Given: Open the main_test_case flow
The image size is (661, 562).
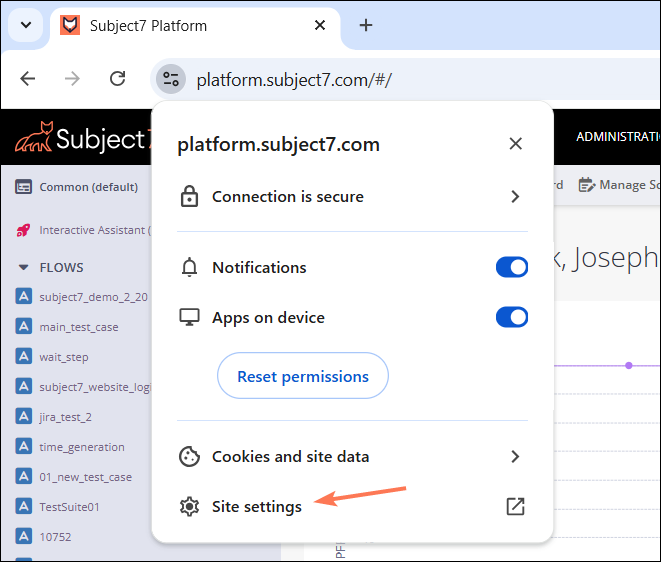Looking at the screenshot, I should (78, 327).
